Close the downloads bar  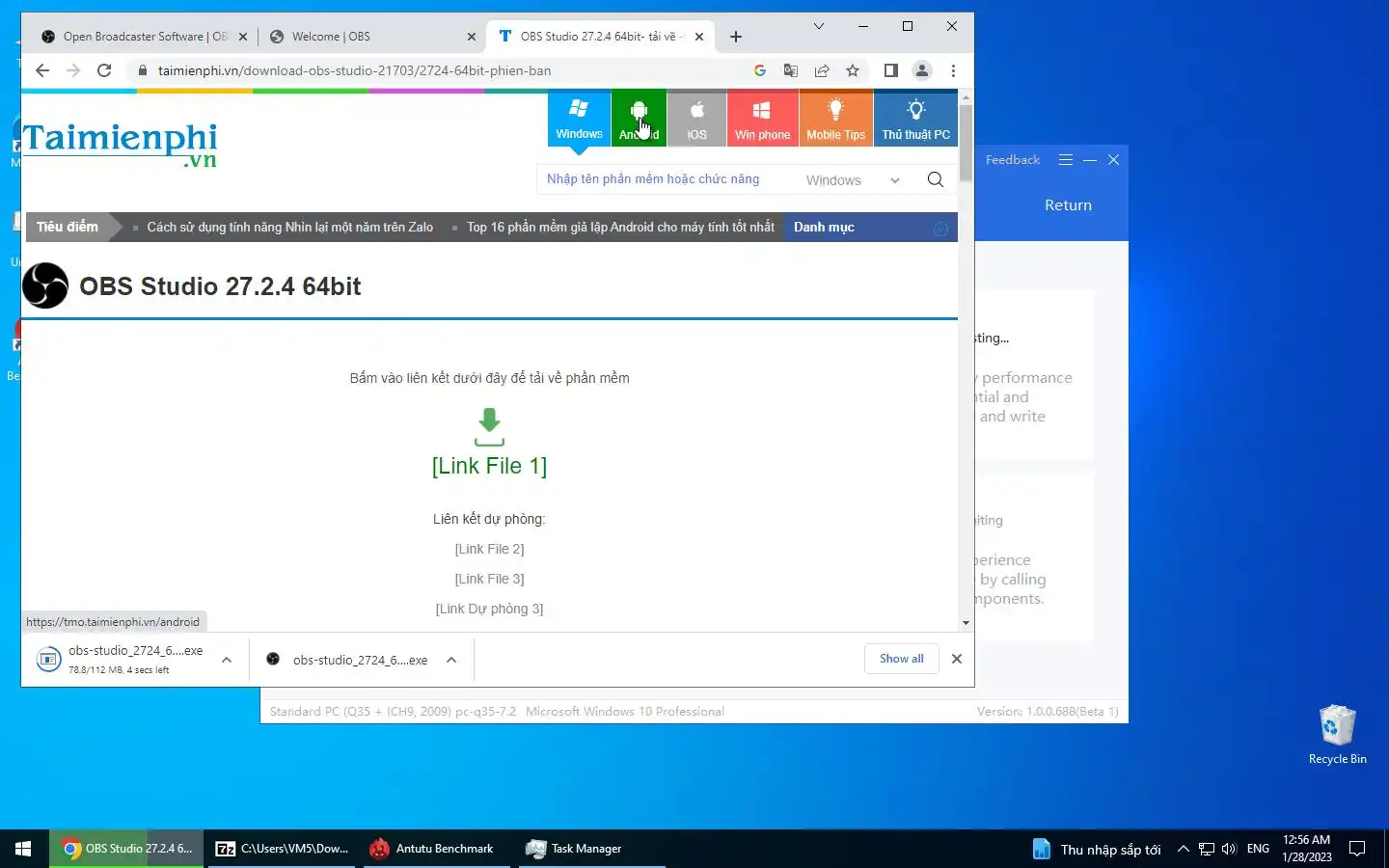(957, 659)
